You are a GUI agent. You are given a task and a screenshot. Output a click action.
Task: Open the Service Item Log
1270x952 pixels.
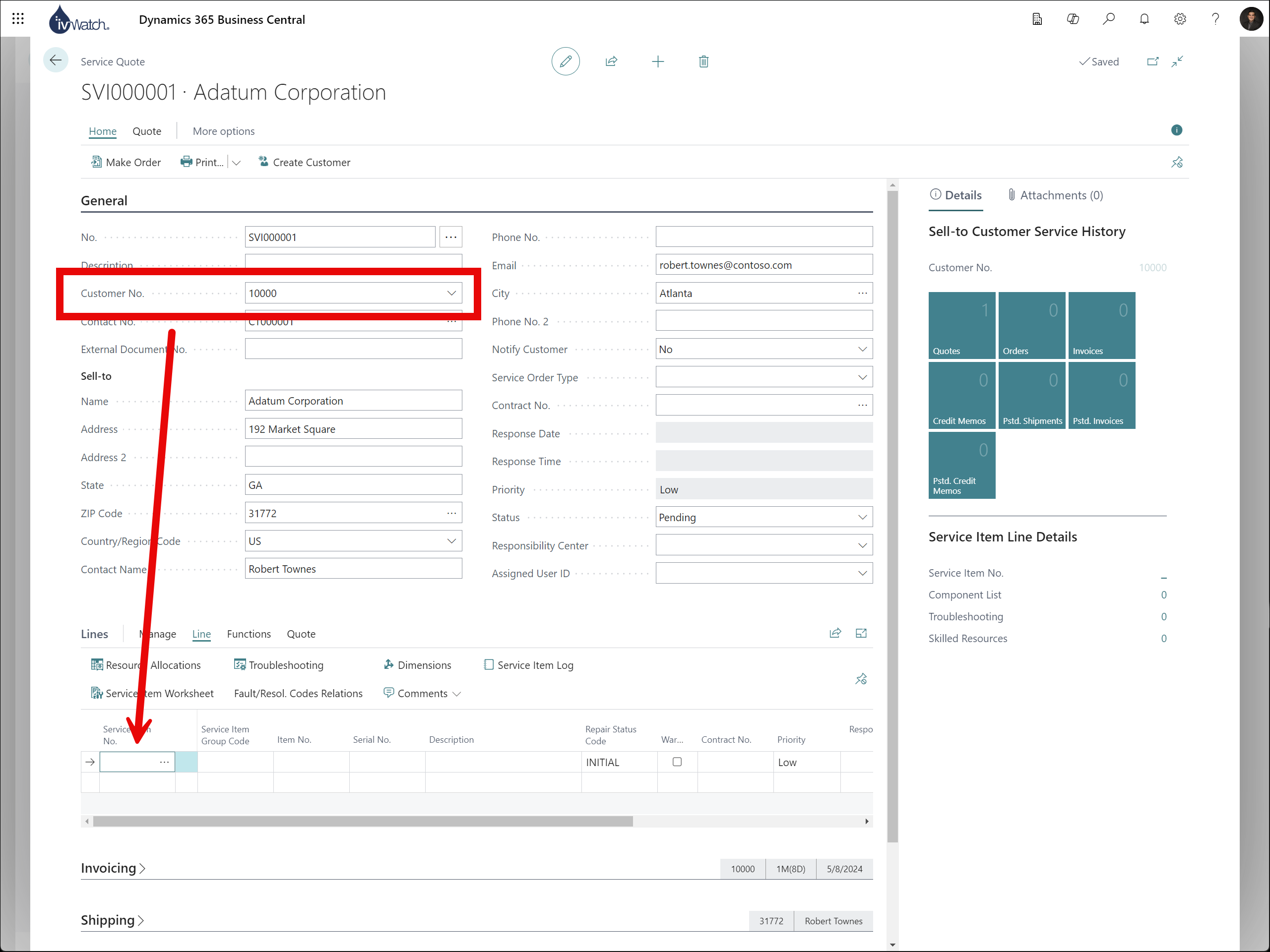[528, 665]
